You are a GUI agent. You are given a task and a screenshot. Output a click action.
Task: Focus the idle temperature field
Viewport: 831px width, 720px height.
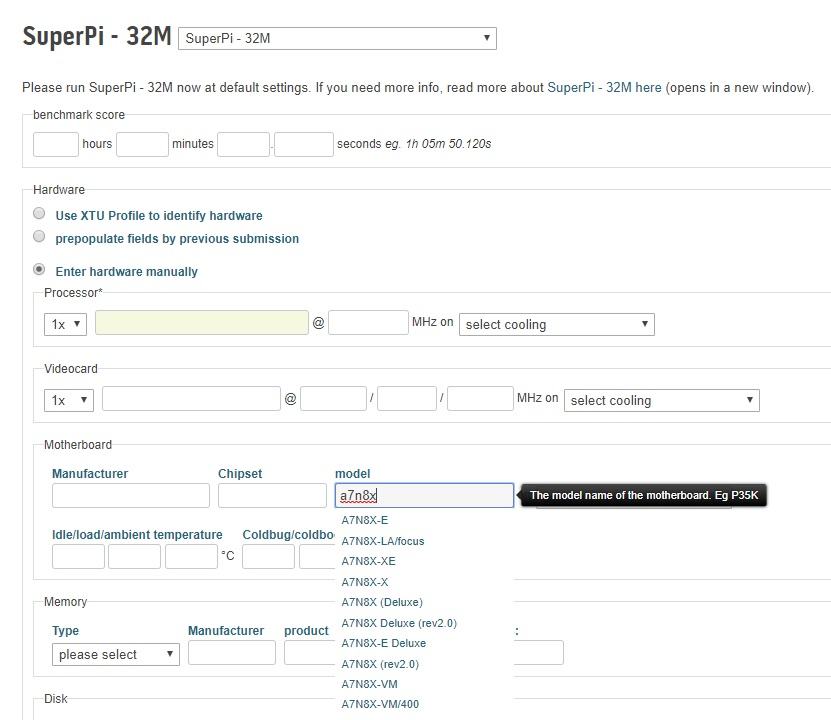[x=78, y=557]
